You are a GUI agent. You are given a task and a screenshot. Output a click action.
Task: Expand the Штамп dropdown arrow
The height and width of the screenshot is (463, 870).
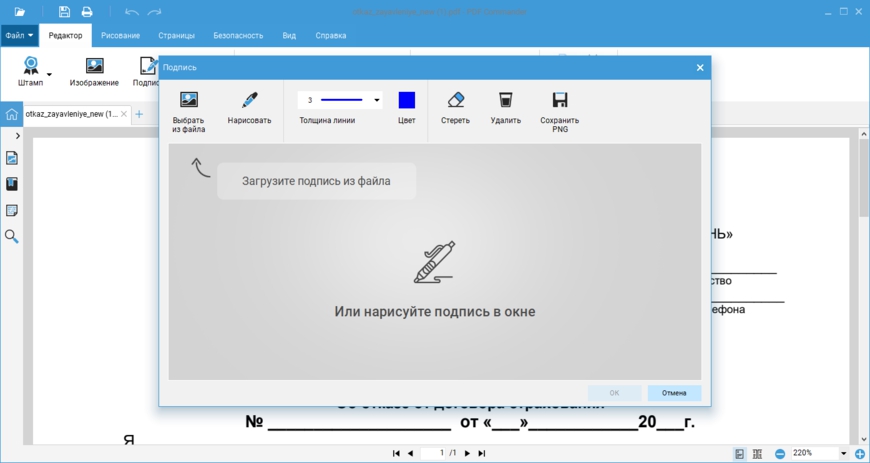[x=49, y=74]
